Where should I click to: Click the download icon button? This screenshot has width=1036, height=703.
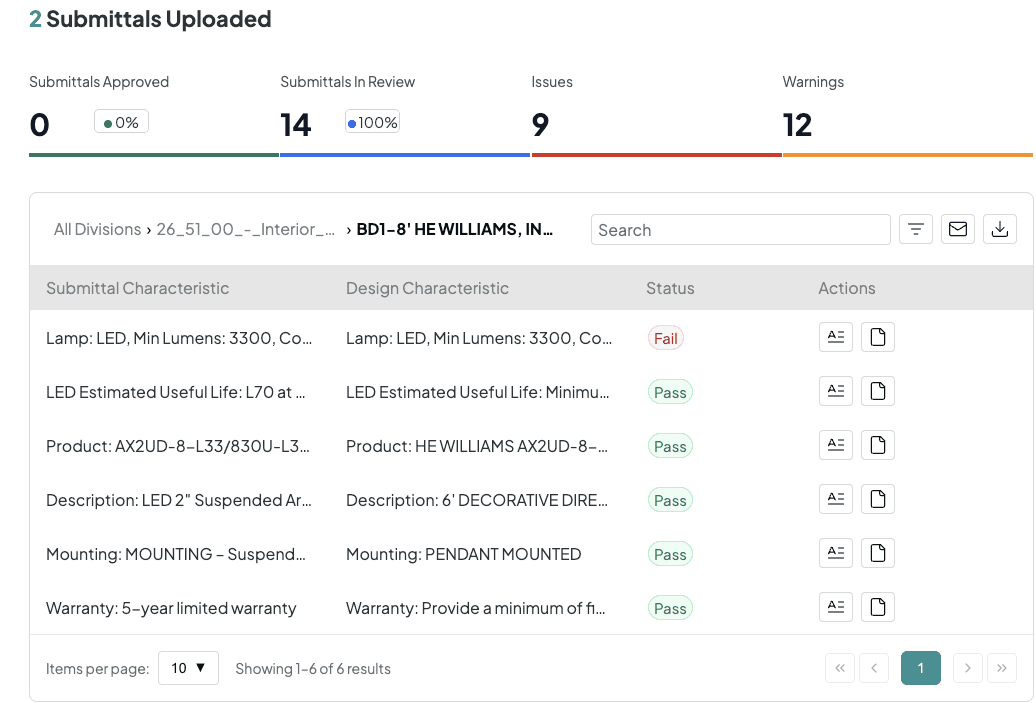click(1000, 229)
